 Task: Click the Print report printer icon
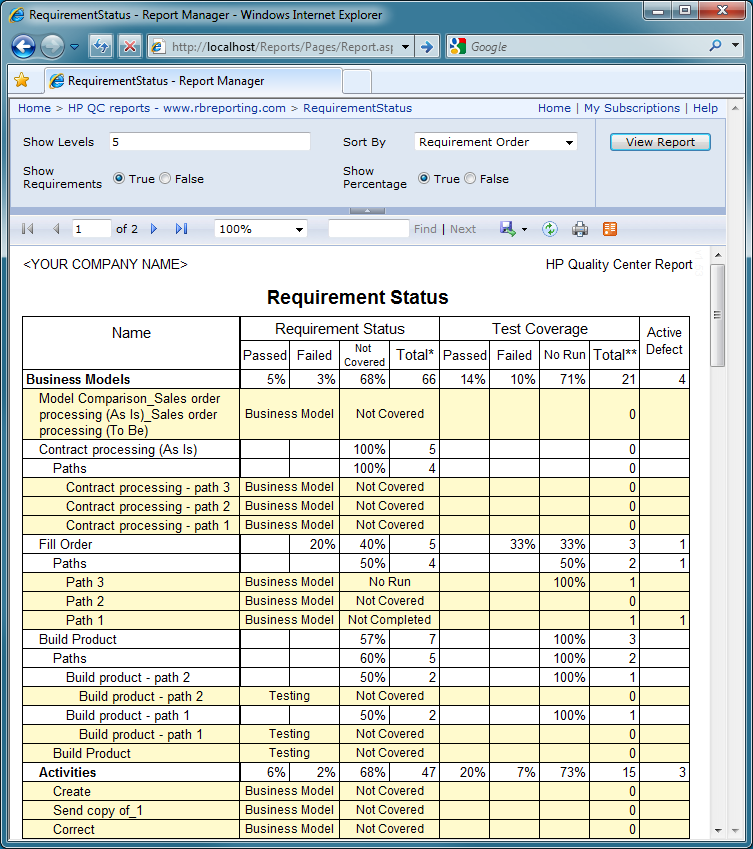pyautogui.click(x=580, y=229)
